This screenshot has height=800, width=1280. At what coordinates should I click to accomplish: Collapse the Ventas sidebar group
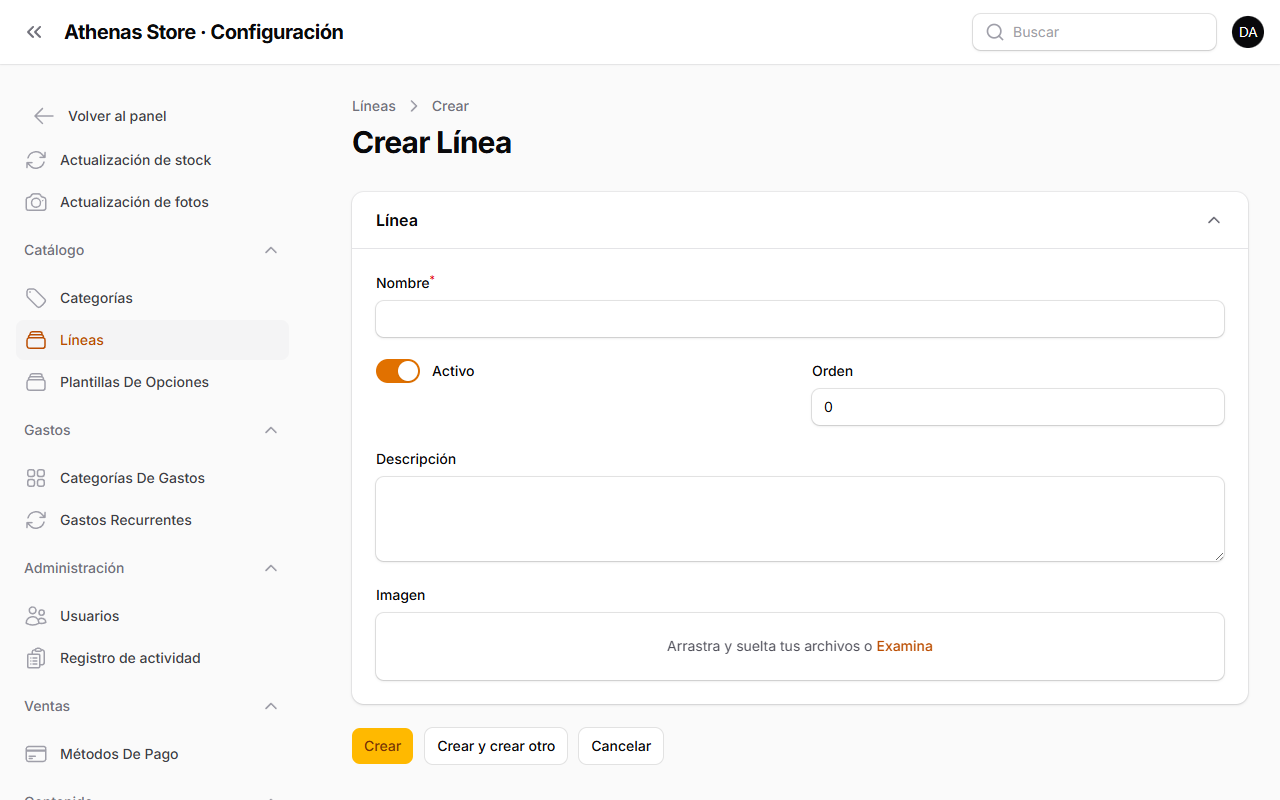click(271, 706)
